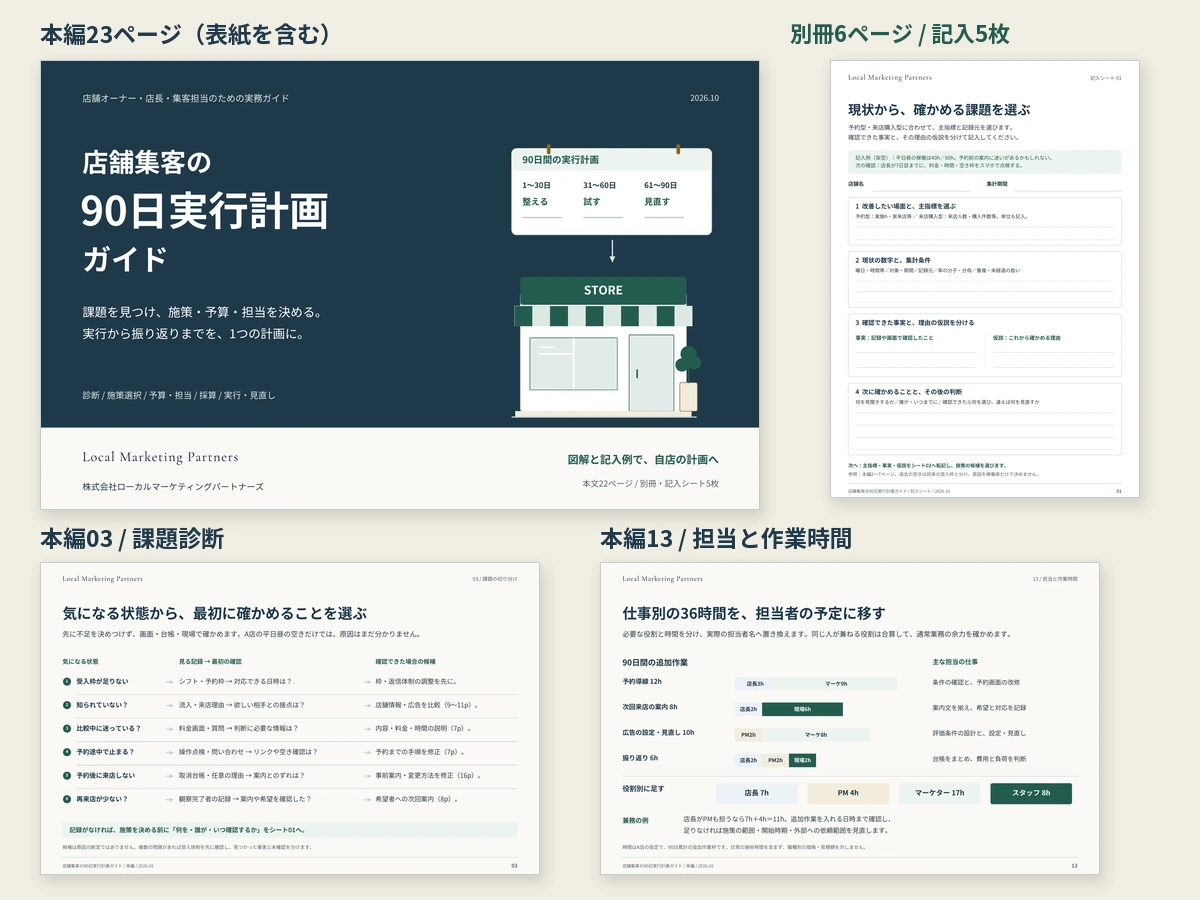Click section 4 次に確かめることと、その後の判断
Image resolution: width=1200 pixels, height=900 pixels.
985,419
